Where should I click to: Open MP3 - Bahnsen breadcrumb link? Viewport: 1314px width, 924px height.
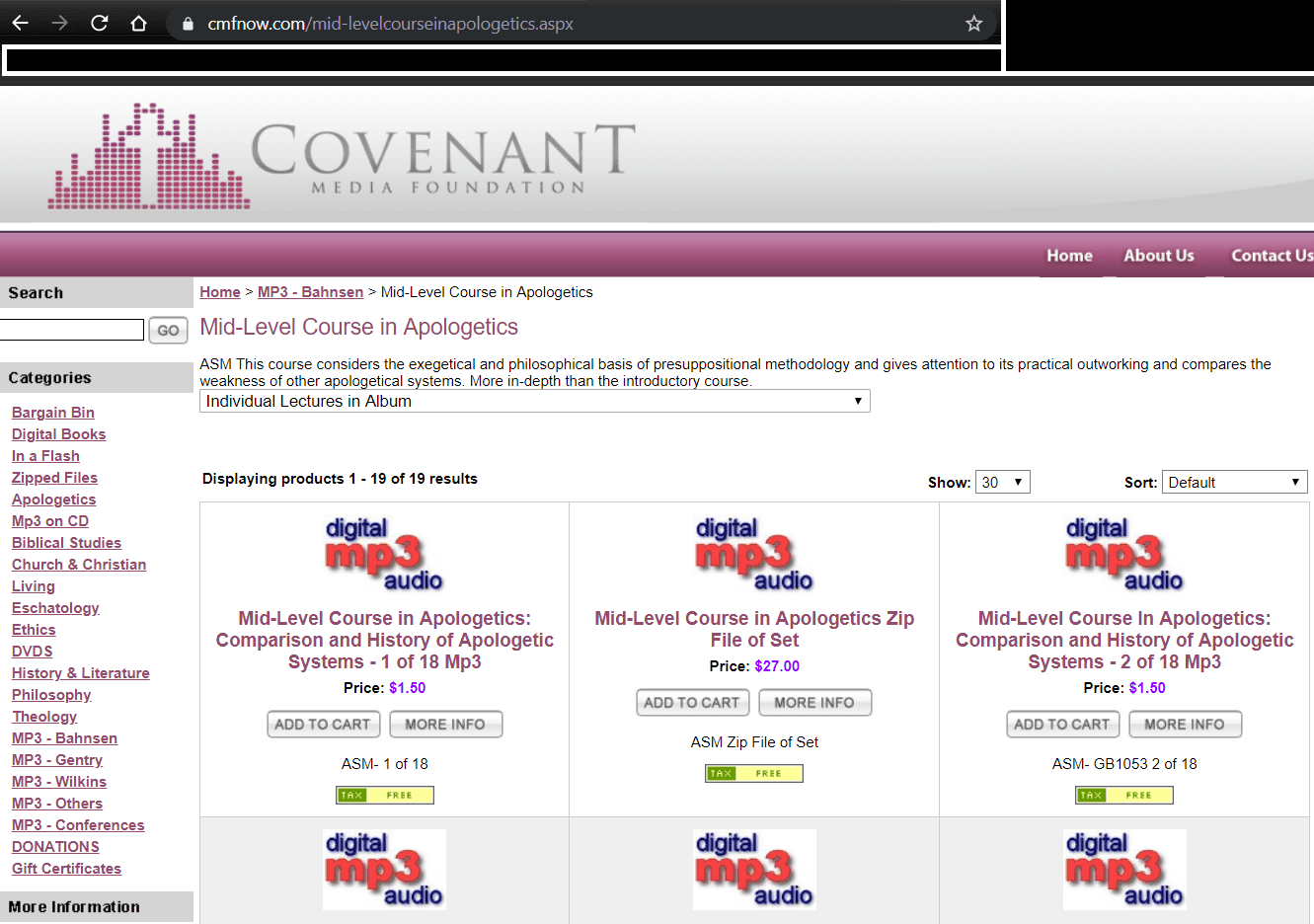tap(310, 292)
